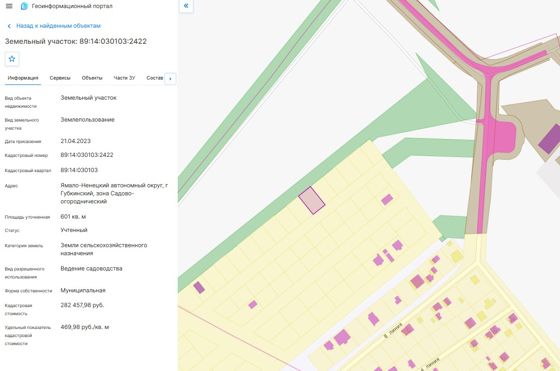
Task: Click the pink road junction on the map
Action: tap(490, 70)
